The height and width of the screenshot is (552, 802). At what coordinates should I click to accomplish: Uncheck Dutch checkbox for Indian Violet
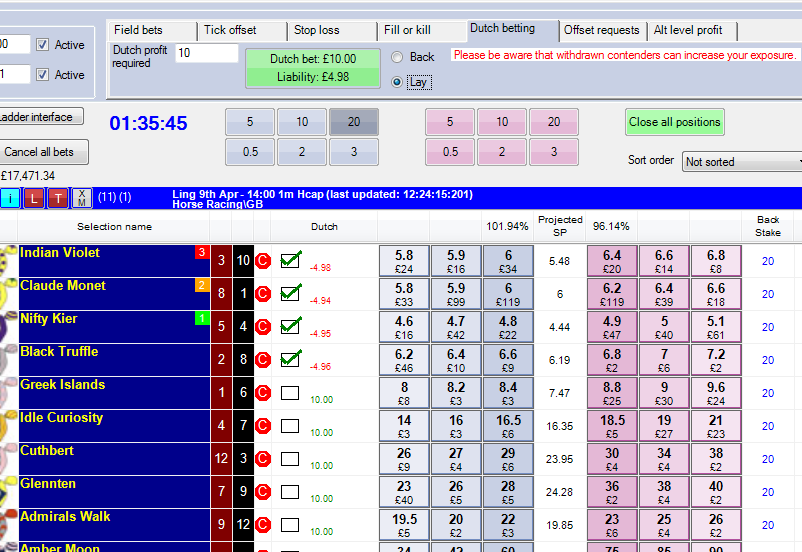290,260
